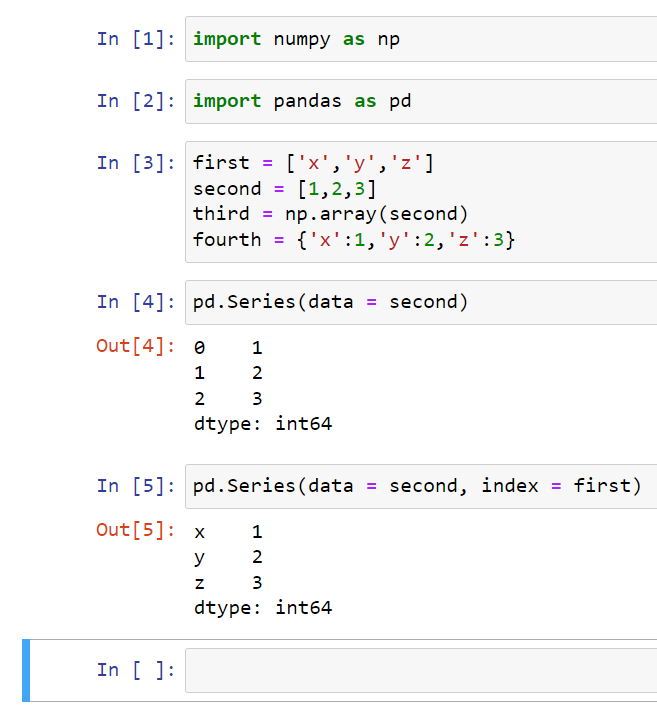Click the Out[5]: output prompt
The height and width of the screenshot is (713, 657).
135,530
